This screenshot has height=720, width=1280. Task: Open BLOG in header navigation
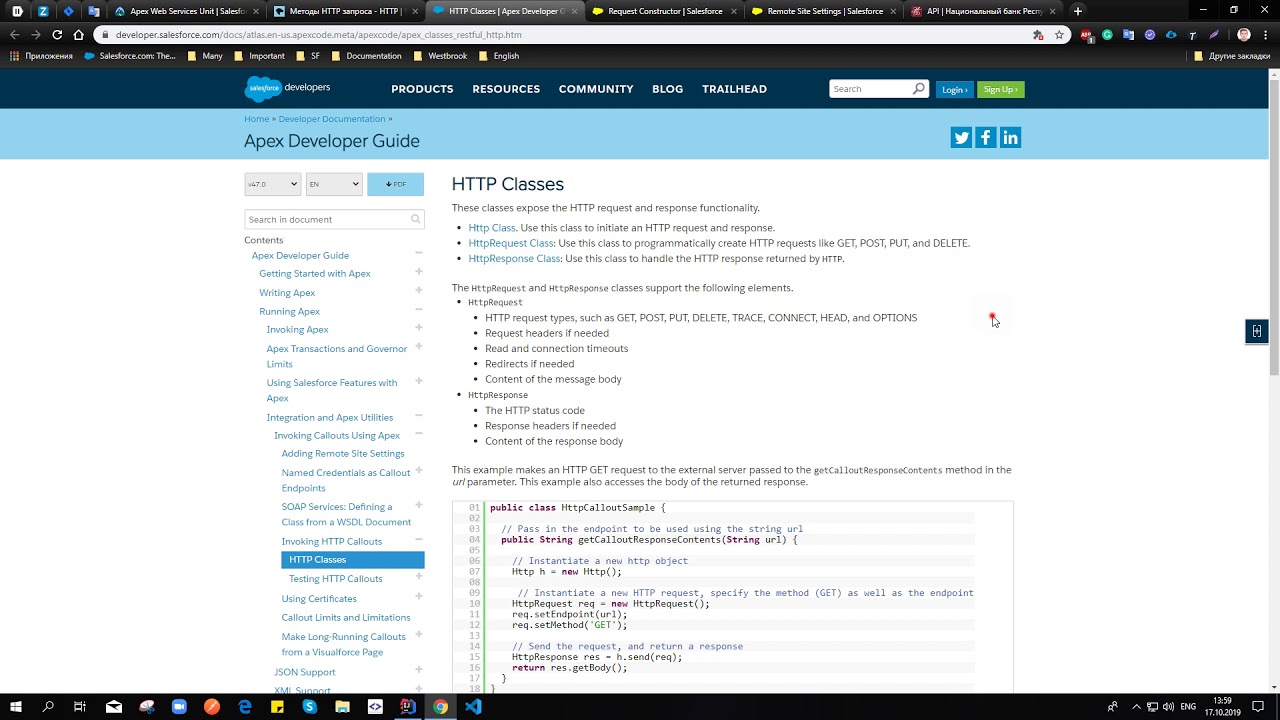667,89
